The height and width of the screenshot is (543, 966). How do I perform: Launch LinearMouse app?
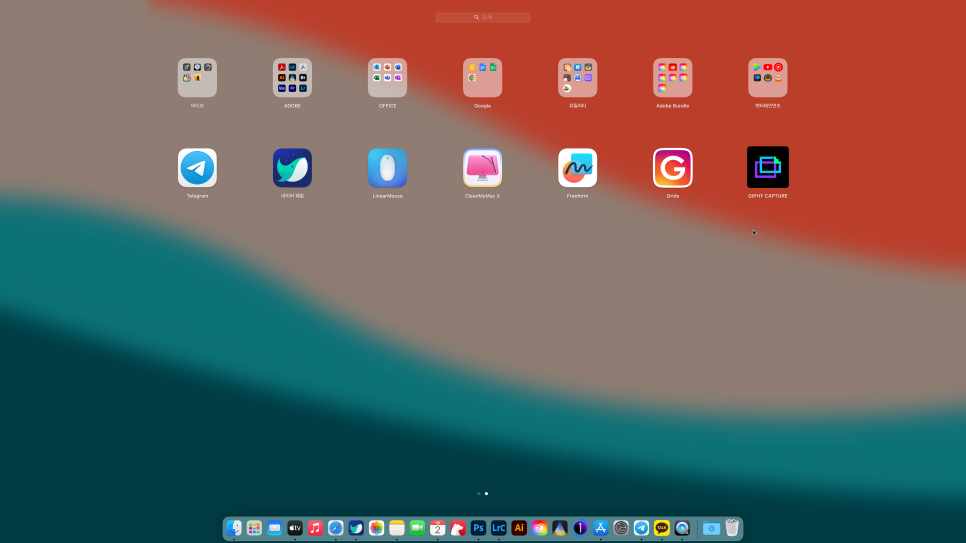pos(388,168)
